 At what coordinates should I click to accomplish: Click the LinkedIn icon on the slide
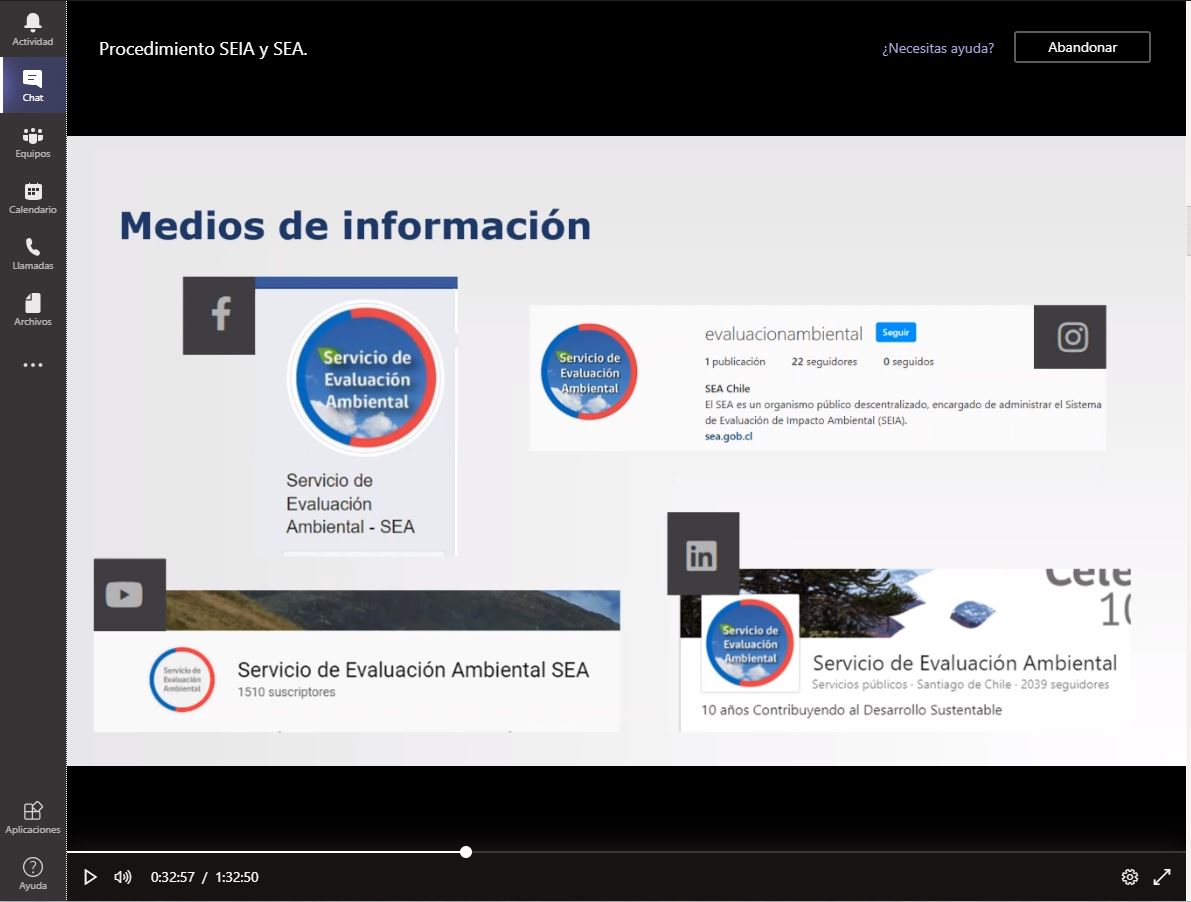tap(703, 555)
